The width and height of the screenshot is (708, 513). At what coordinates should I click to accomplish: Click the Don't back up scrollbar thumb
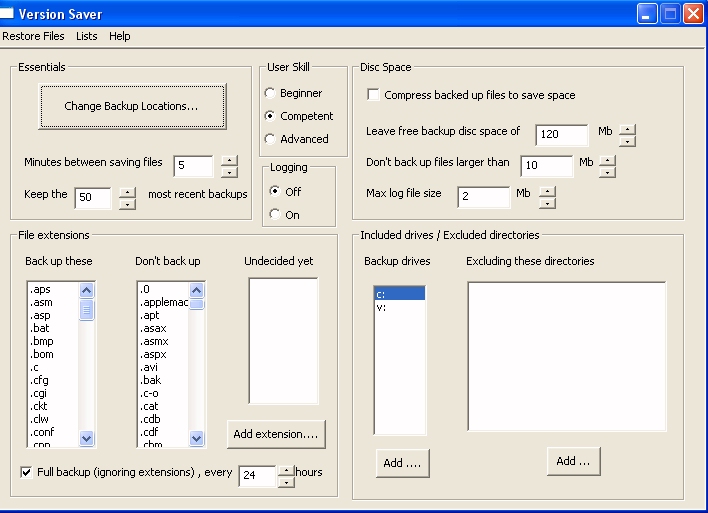click(196, 304)
